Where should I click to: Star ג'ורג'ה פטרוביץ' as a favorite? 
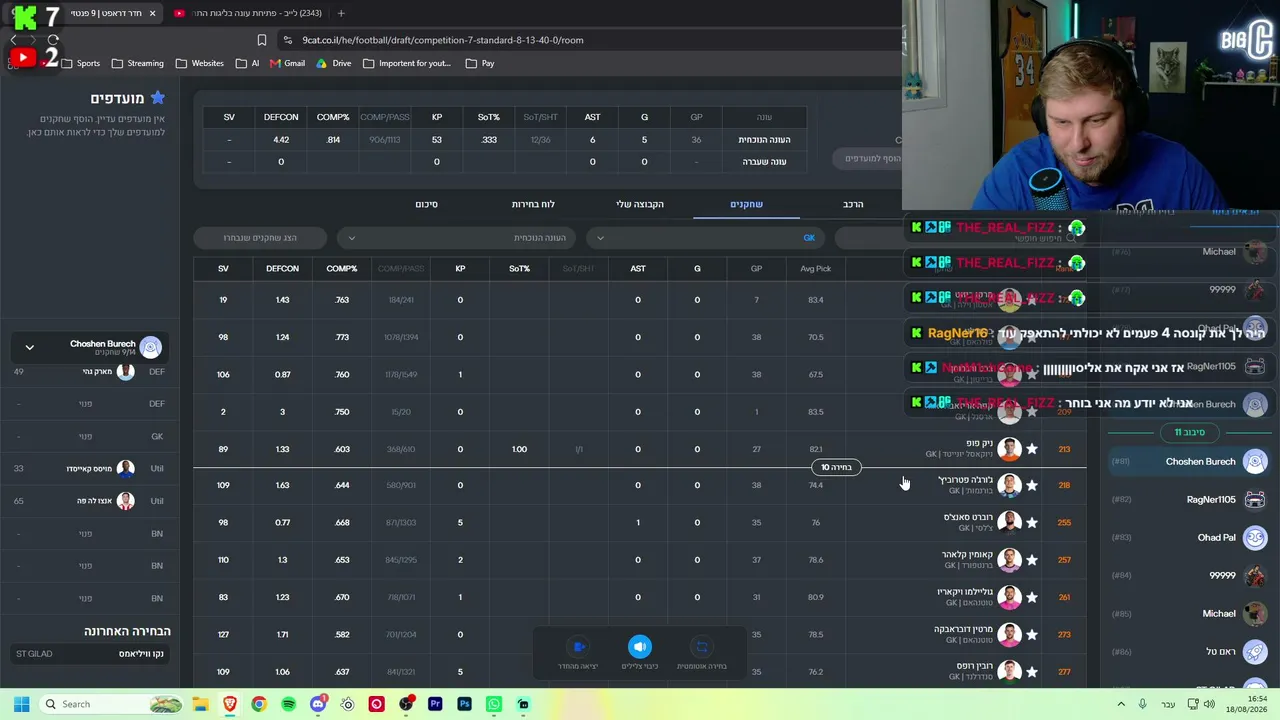1032,485
